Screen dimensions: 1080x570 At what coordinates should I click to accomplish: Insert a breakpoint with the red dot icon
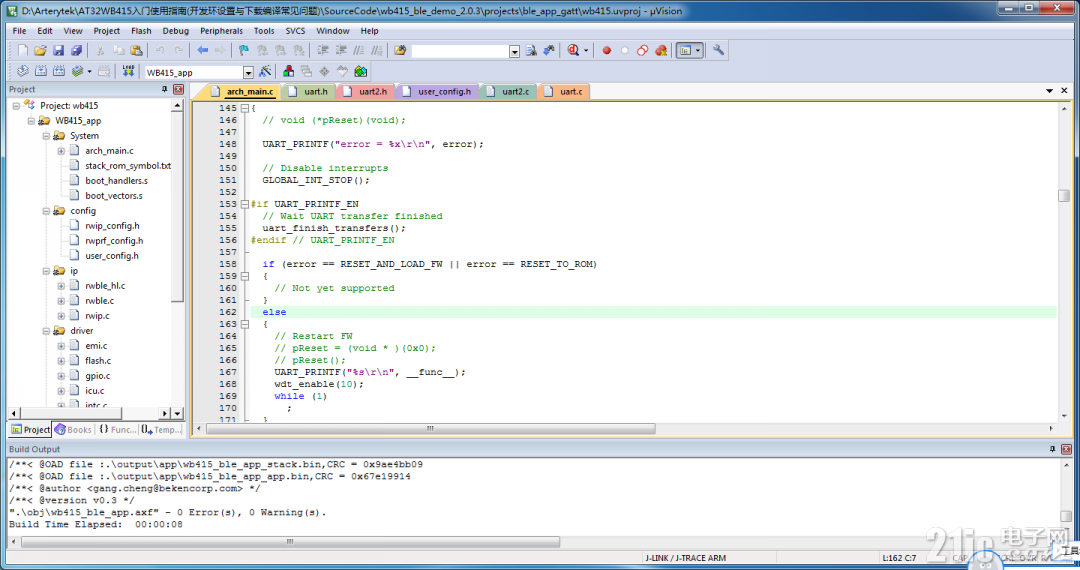tap(606, 50)
